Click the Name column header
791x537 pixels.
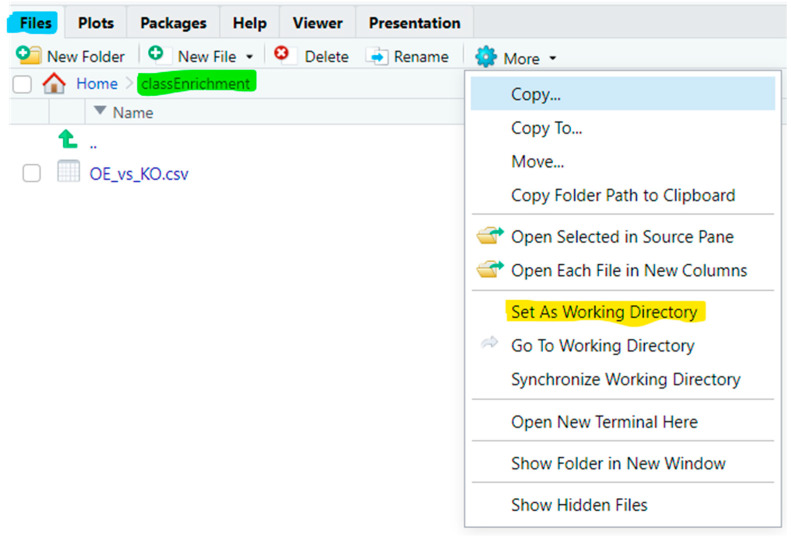133,112
